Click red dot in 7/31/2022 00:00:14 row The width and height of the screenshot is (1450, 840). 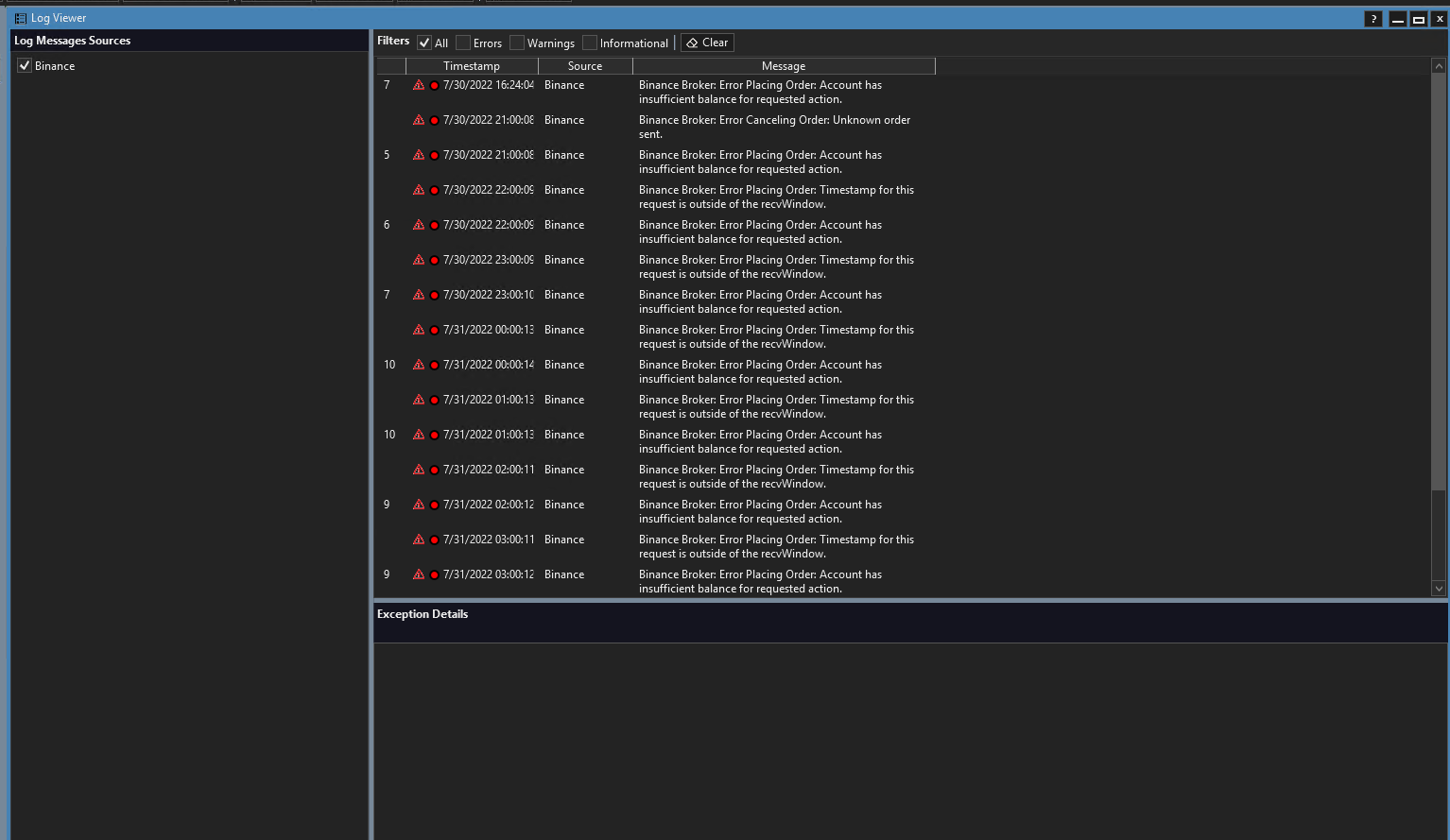[x=435, y=366]
